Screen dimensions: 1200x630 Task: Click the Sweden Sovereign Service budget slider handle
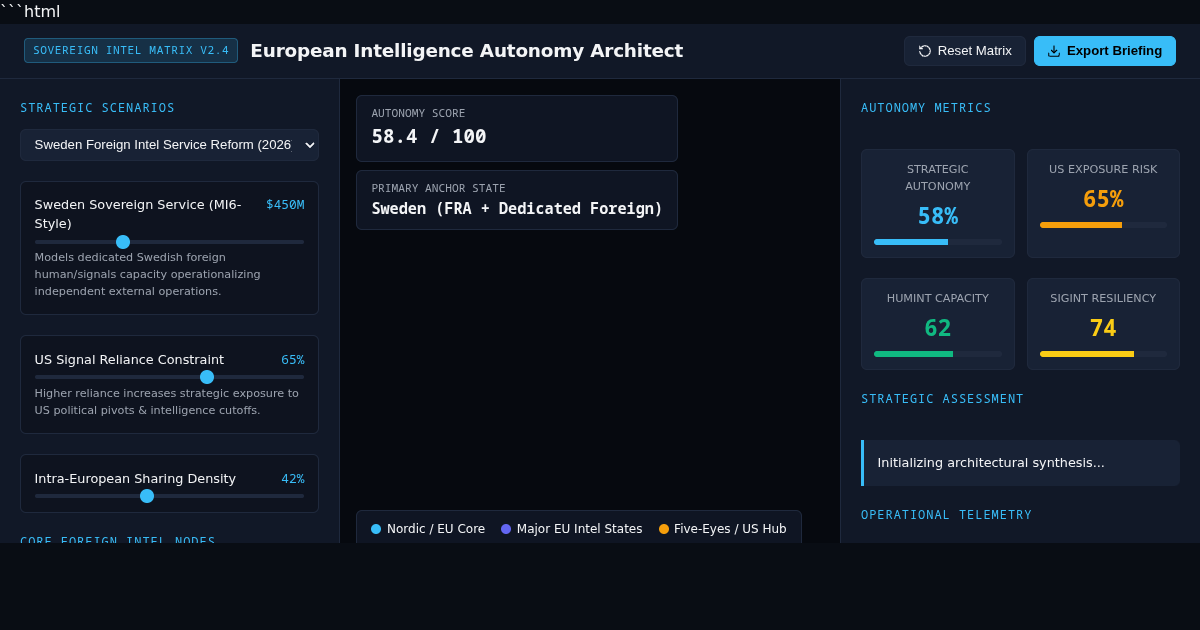123,242
